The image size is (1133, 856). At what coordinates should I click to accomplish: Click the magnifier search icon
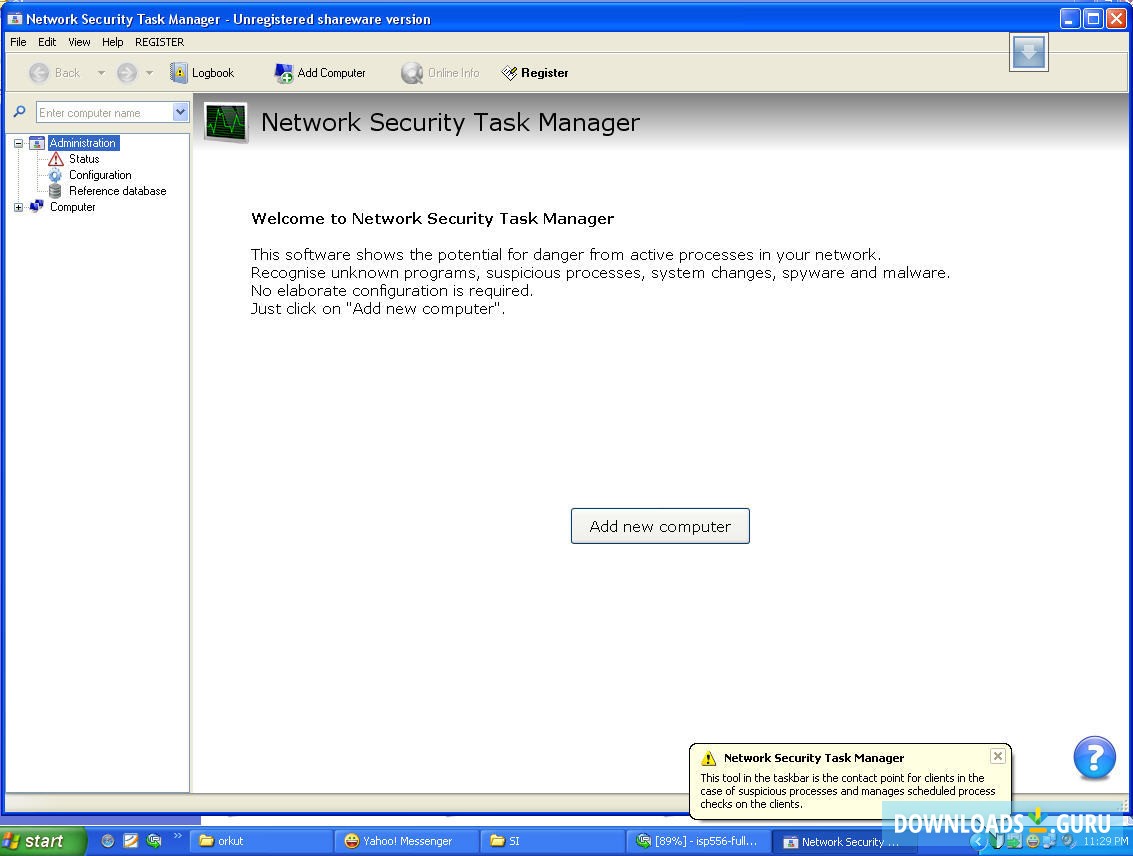[20, 112]
